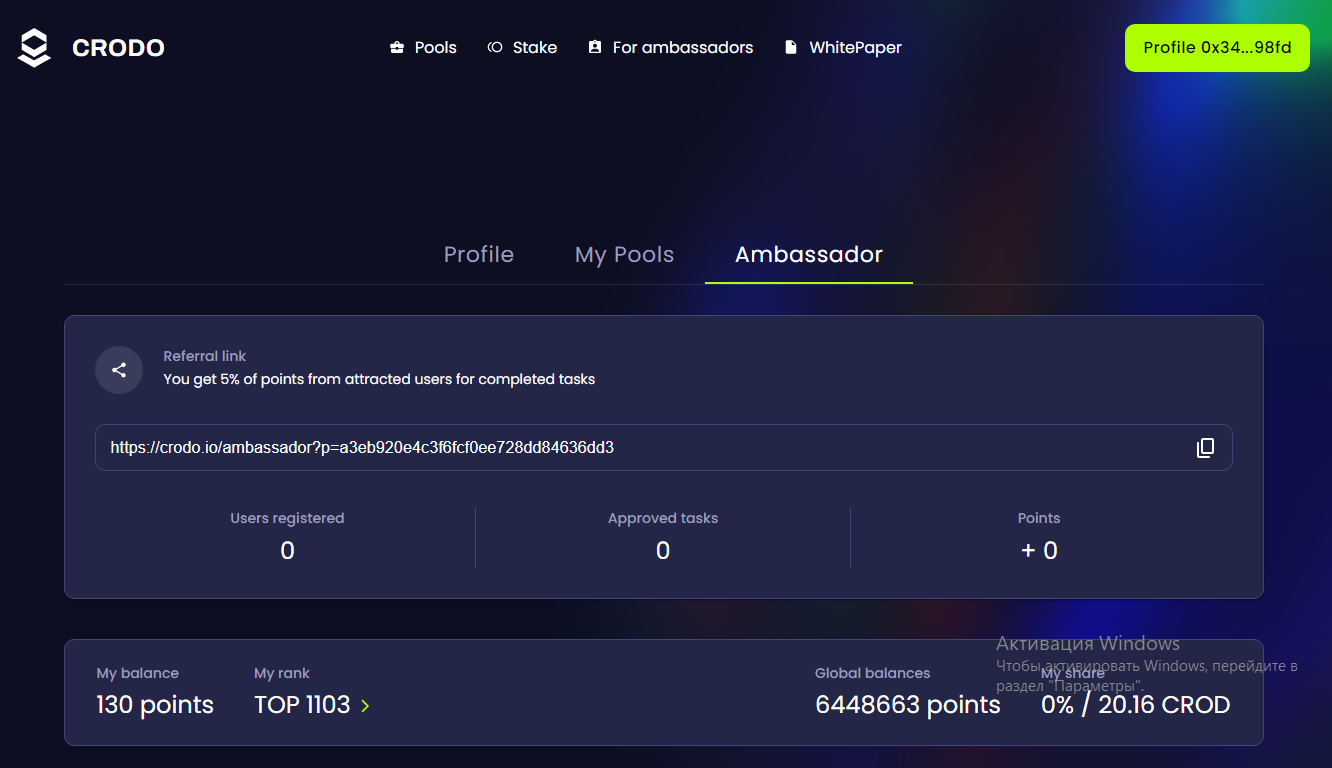Open the Pools menu item

click(x=423, y=47)
